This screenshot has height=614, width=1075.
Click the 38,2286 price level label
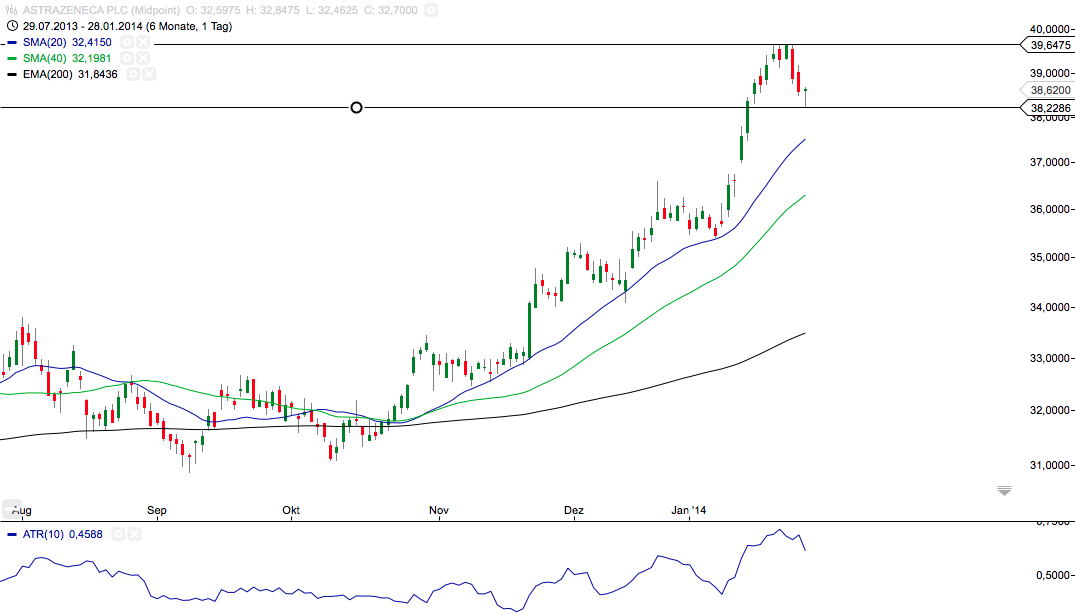click(1046, 108)
